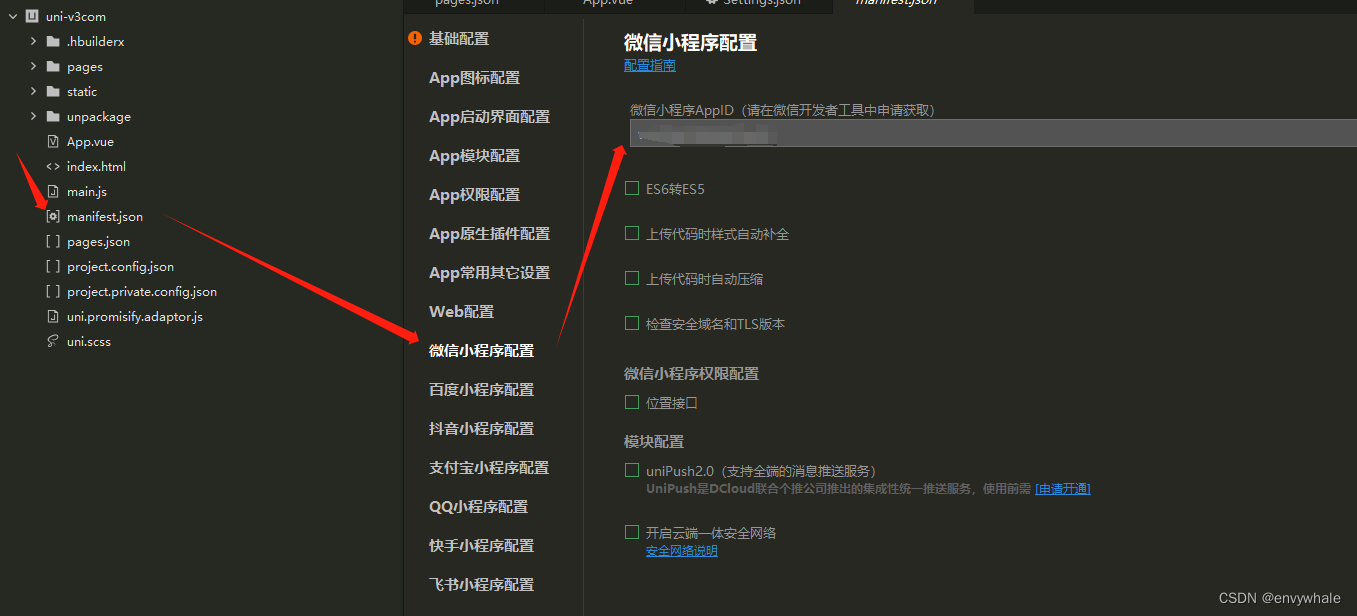Expand the pages folder chevron
The image size is (1357, 616).
tap(33, 67)
